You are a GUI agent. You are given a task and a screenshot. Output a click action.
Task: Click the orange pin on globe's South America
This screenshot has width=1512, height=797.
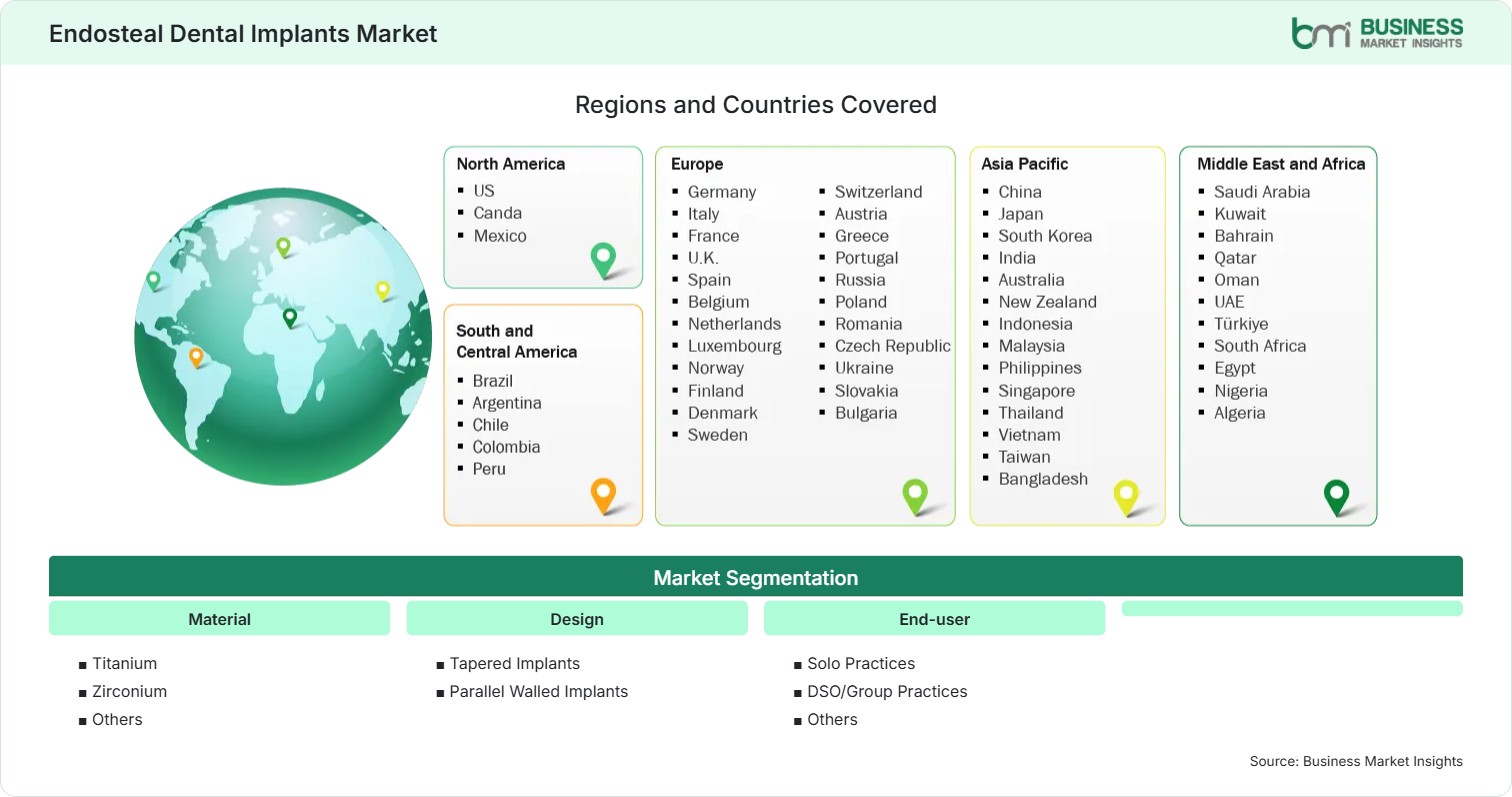pos(196,357)
